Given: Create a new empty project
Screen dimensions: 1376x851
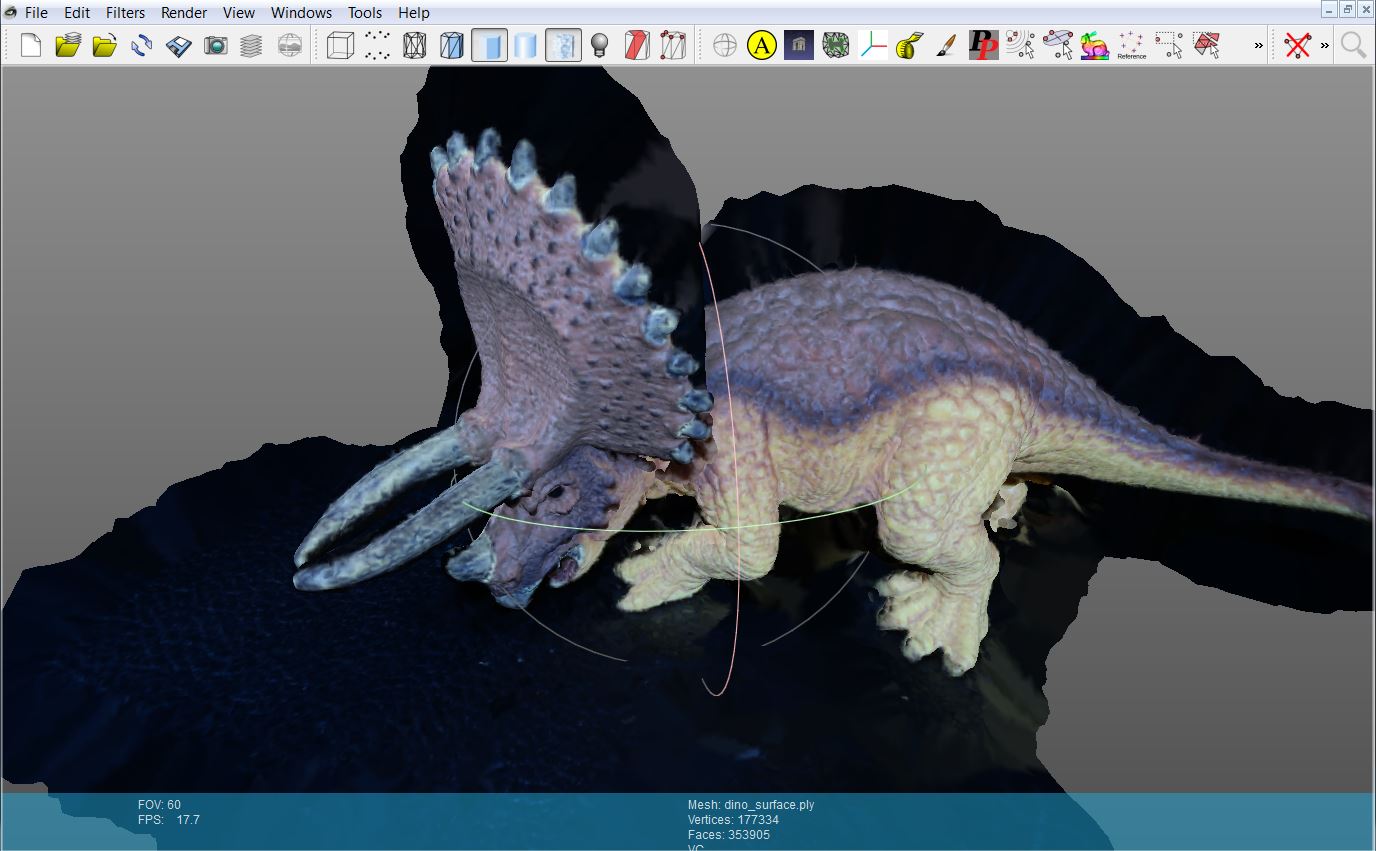Looking at the screenshot, I should tap(31, 45).
